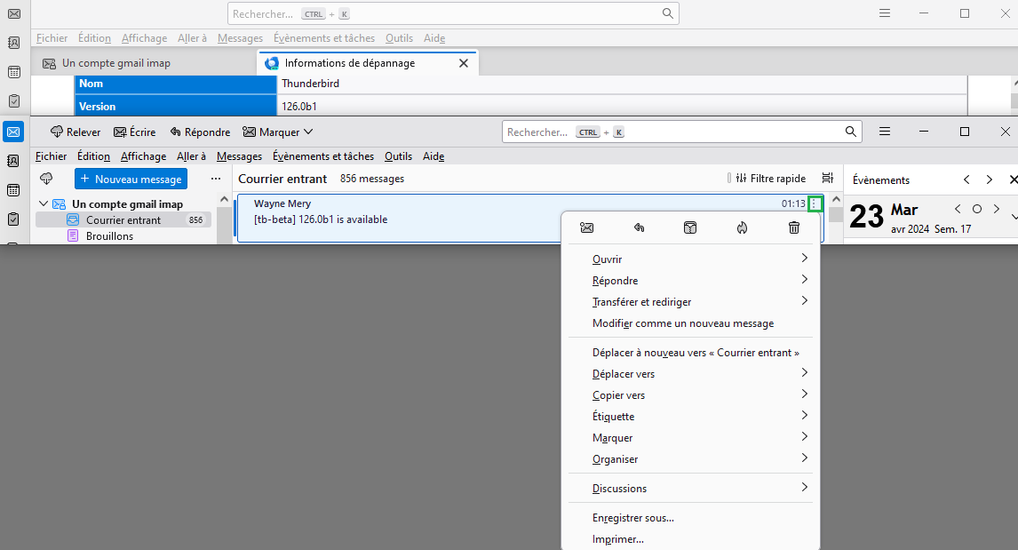1018x550 pixels.
Task: Open the message list display options icon
Action: tap(827, 178)
